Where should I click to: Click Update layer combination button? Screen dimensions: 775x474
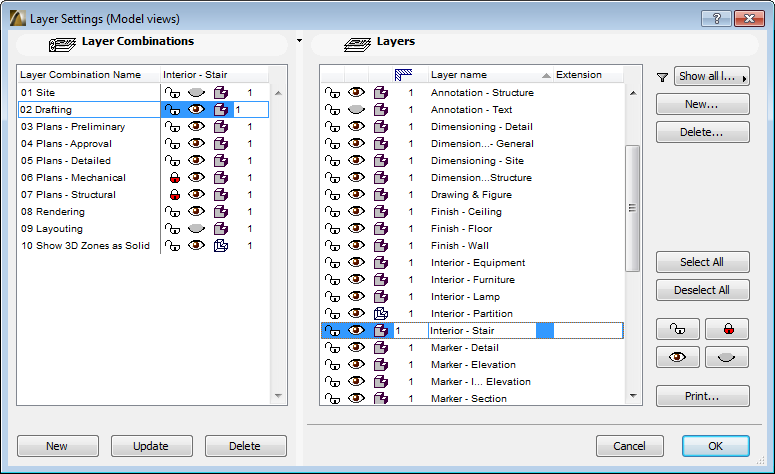[x=152, y=446]
